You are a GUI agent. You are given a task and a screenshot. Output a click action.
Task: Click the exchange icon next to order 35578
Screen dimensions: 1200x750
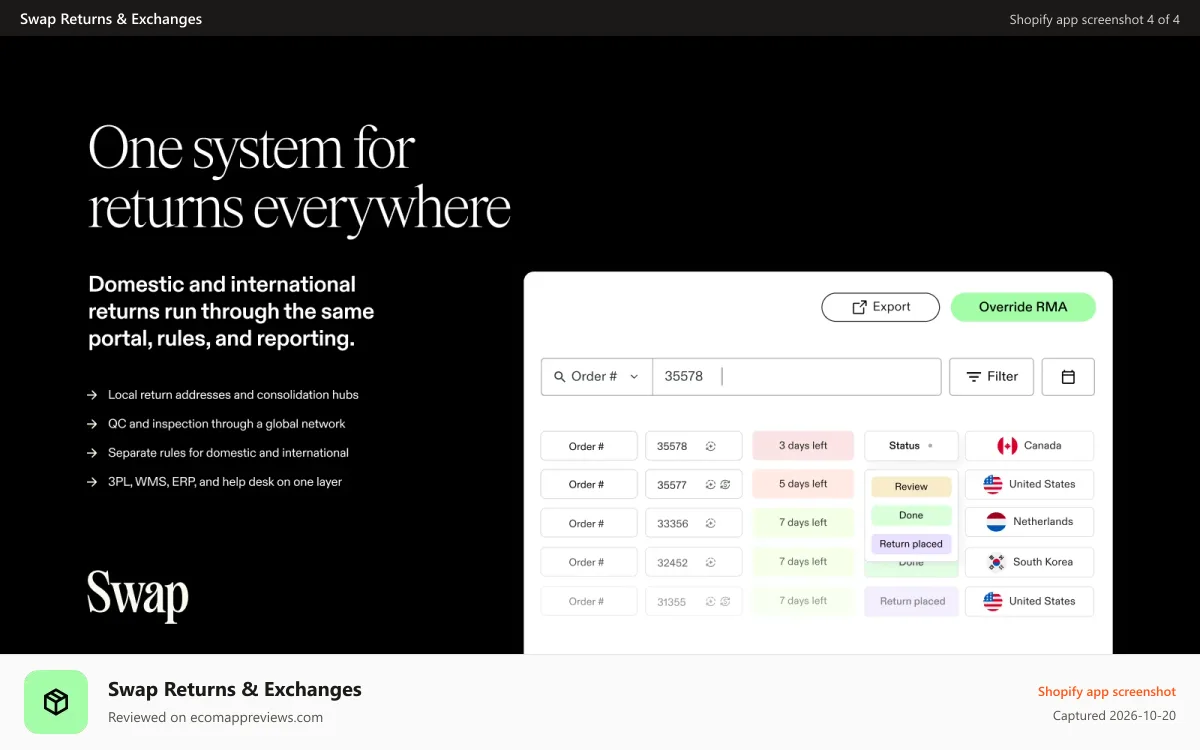(711, 446)
